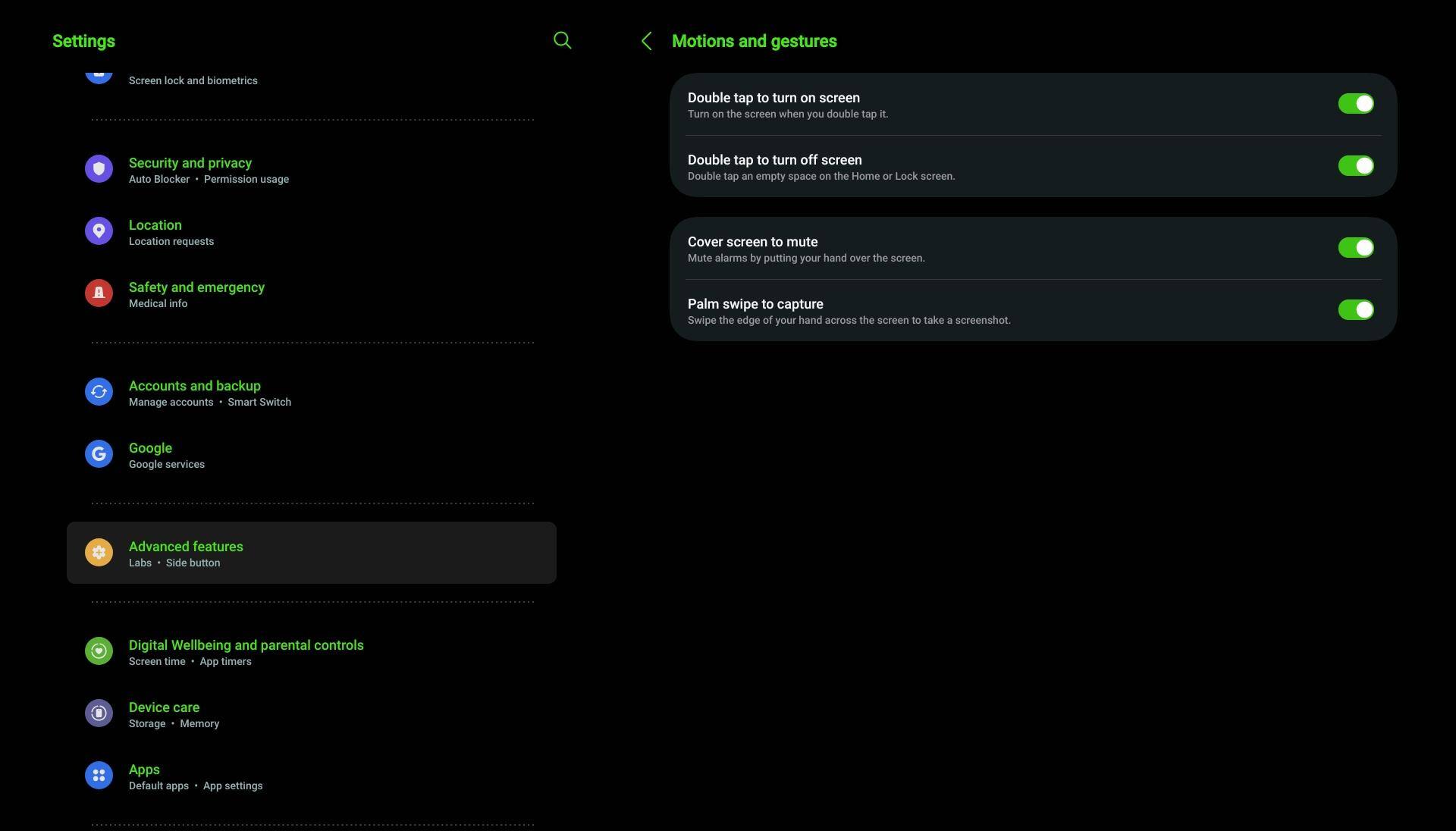The image size is (1456, 831).
Task: Click Screen lock and biometrics text
Action: click(x=193, y=80)
